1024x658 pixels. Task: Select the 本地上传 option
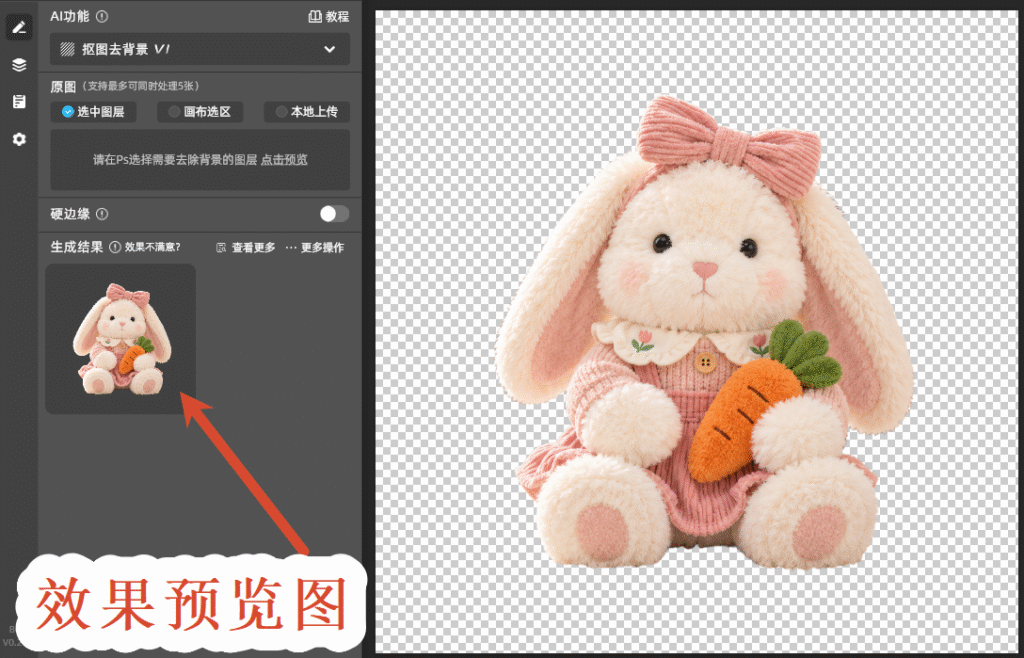307,112
